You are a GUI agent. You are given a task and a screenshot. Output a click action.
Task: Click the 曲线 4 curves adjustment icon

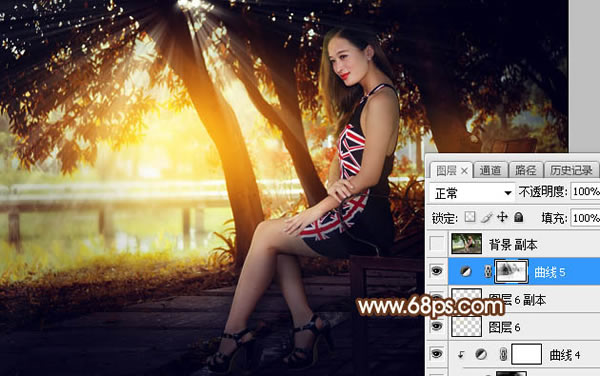[481, 355]
